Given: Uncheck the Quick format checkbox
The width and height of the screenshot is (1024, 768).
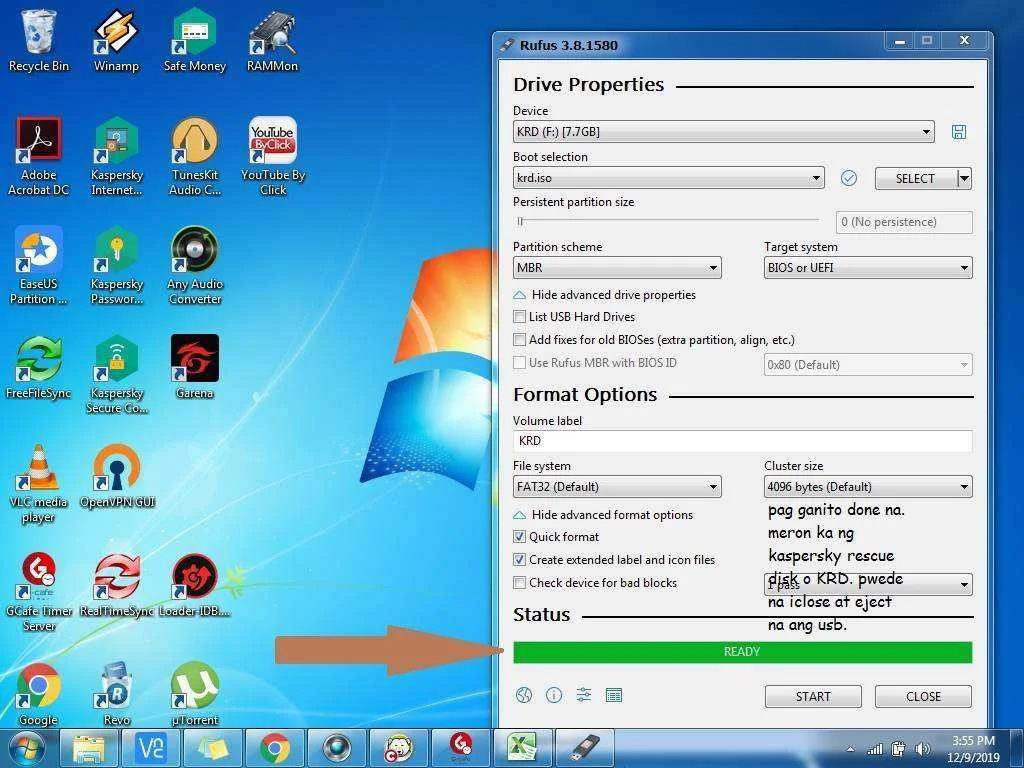Looking at the screenshot, I should pos(520,537).
